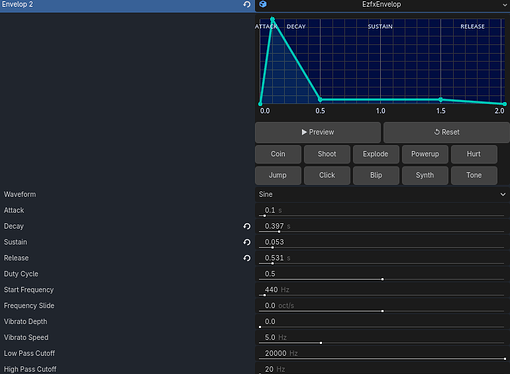Click the revert icon next to Sustain
This screenshot has width=510, height=374.
click(247, 242)
